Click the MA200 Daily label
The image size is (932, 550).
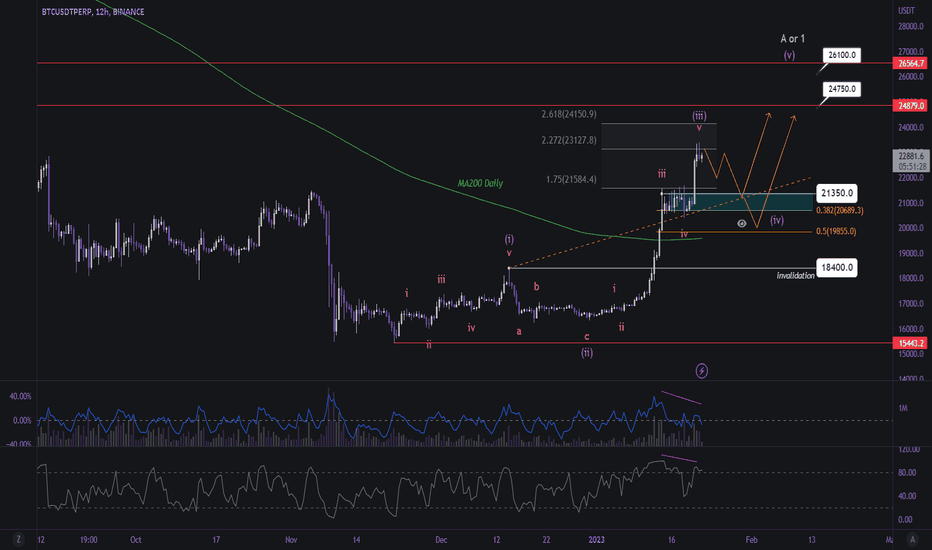(x=480, y=183)
